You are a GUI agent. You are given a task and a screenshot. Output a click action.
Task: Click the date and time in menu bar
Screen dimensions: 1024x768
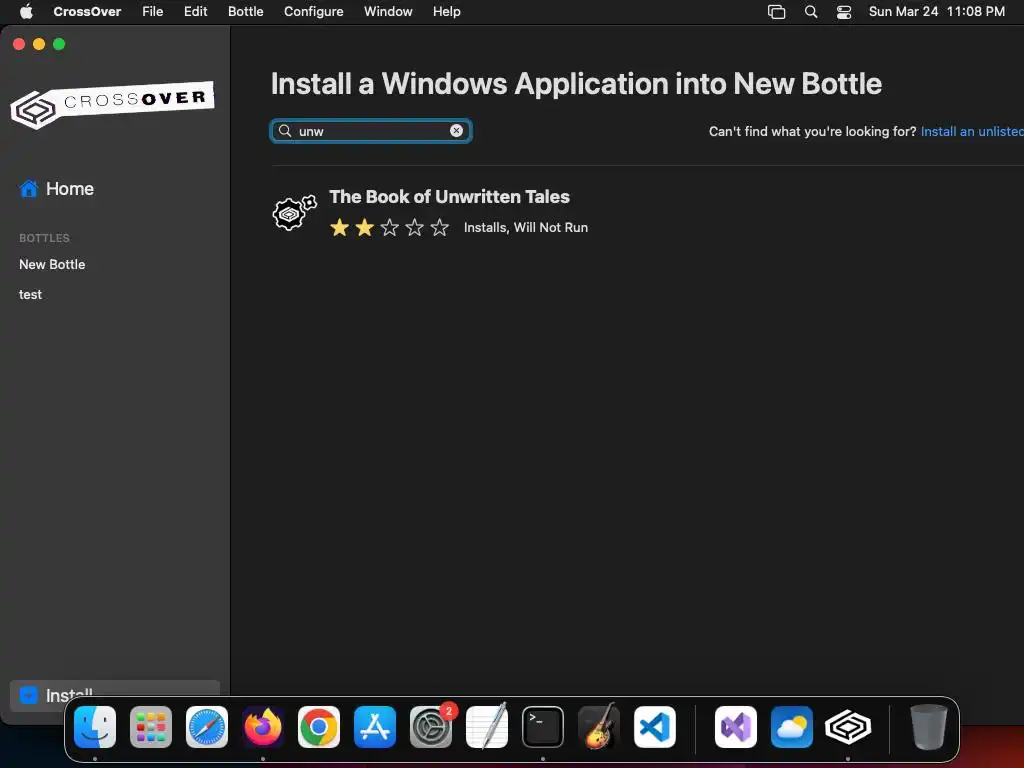(x=936, y=11)
